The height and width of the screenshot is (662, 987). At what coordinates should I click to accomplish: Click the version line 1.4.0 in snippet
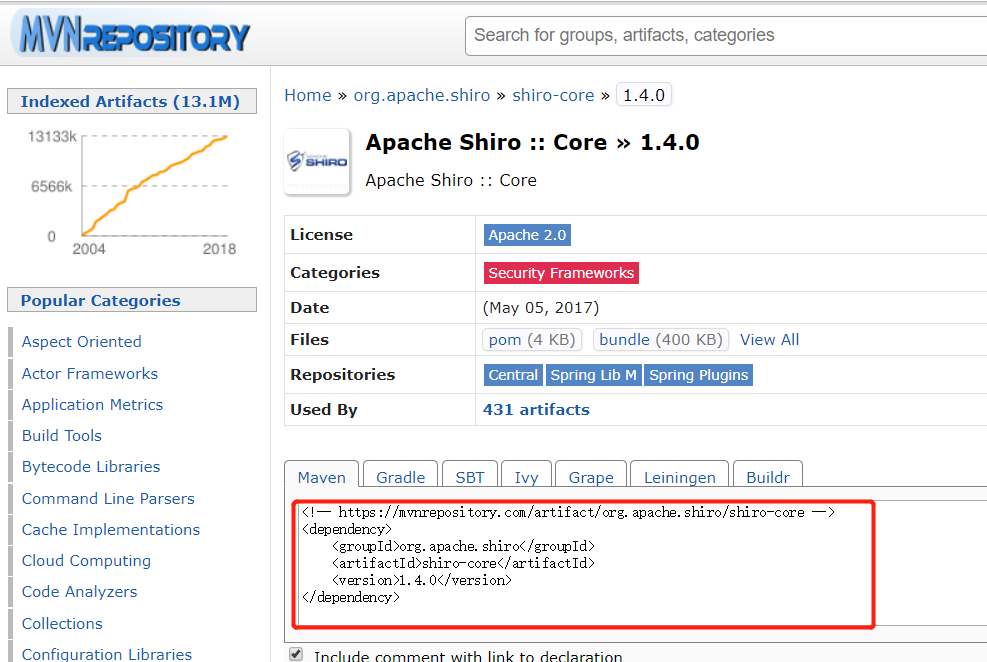422,580
